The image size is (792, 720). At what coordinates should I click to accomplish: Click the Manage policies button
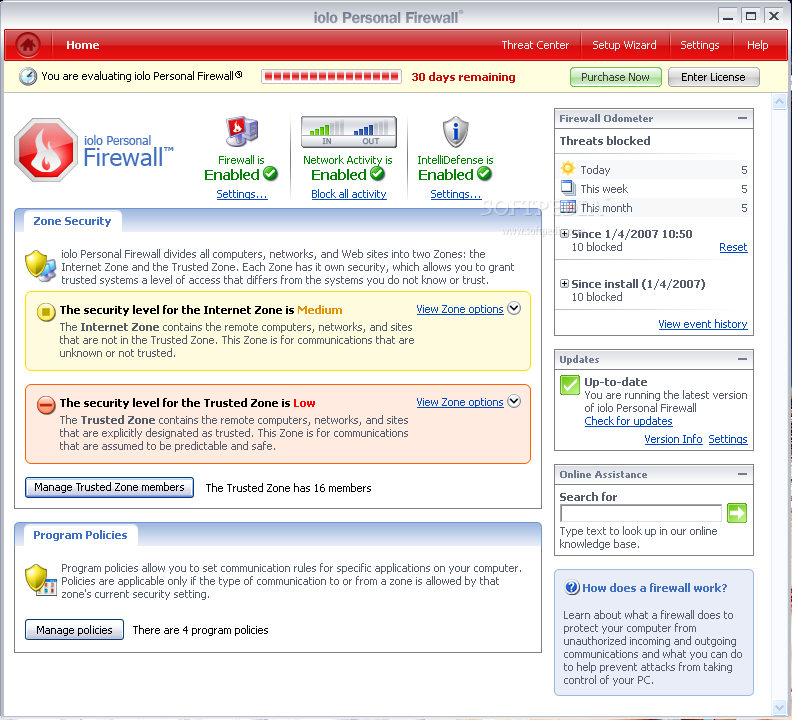coord(74,630)
